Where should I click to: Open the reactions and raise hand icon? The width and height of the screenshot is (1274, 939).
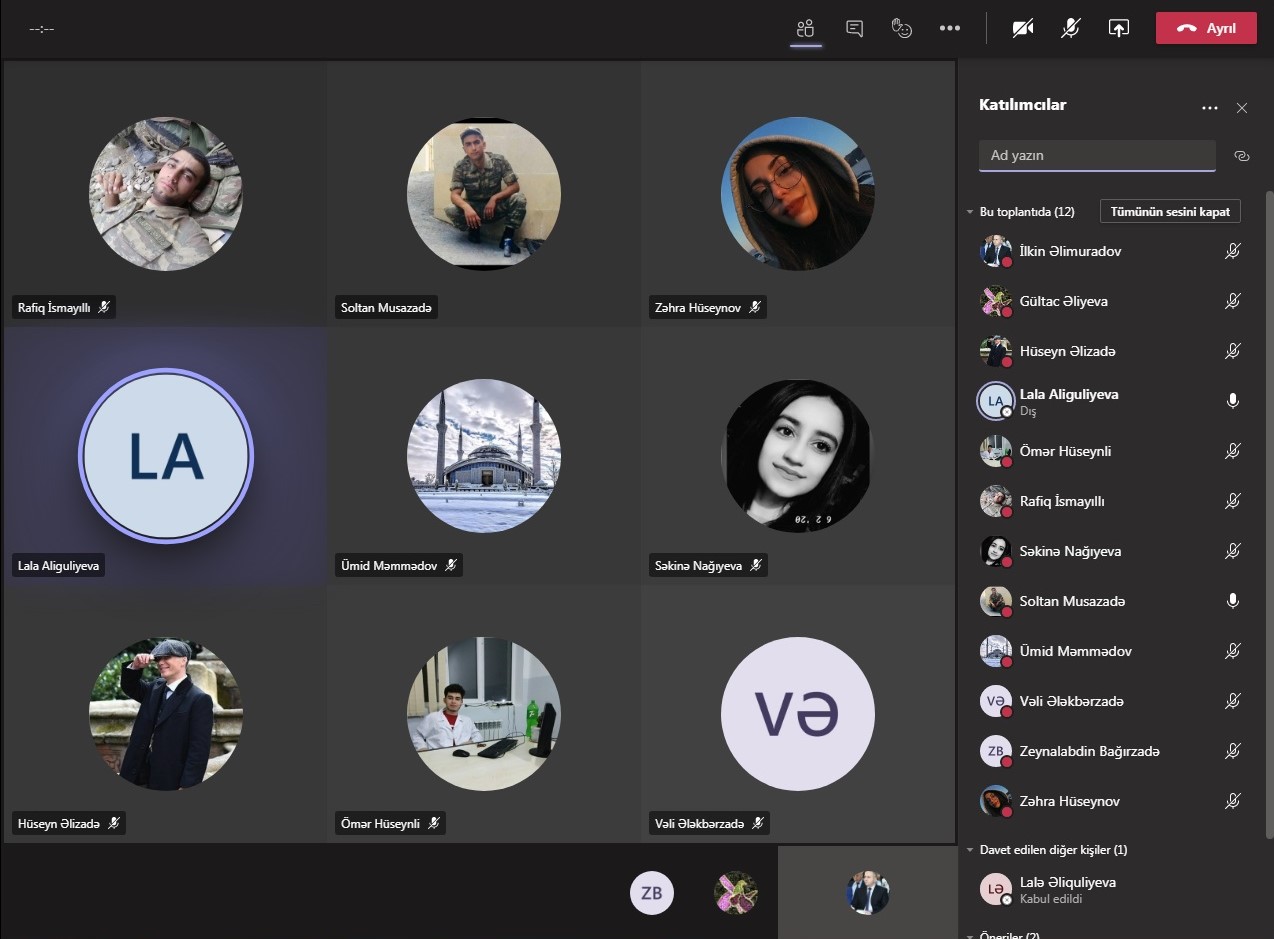click(x=902, y=28)
